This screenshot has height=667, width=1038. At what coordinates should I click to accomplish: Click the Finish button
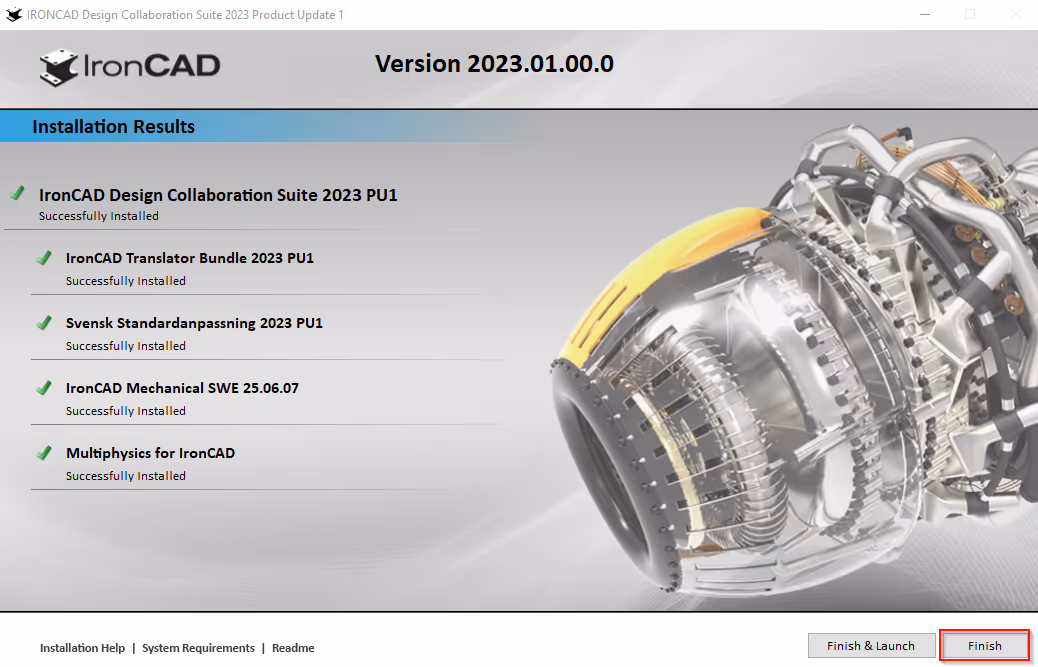[984, 646]
